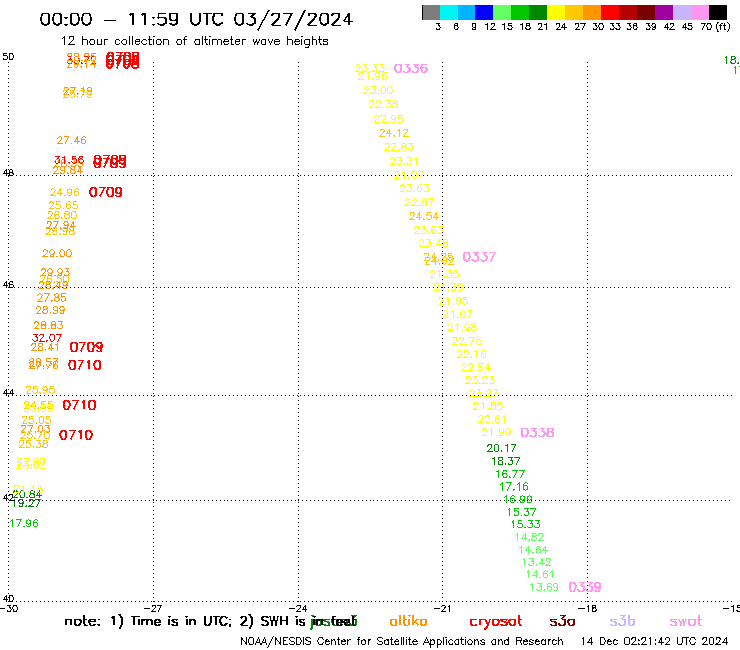740x650 pixels.
Task: Click the date range title text
Action: (196, 19)
